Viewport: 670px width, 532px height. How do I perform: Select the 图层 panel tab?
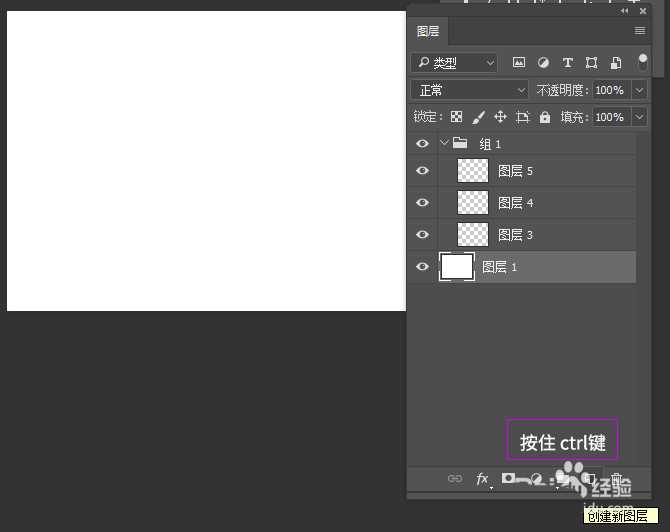point(427,32)
